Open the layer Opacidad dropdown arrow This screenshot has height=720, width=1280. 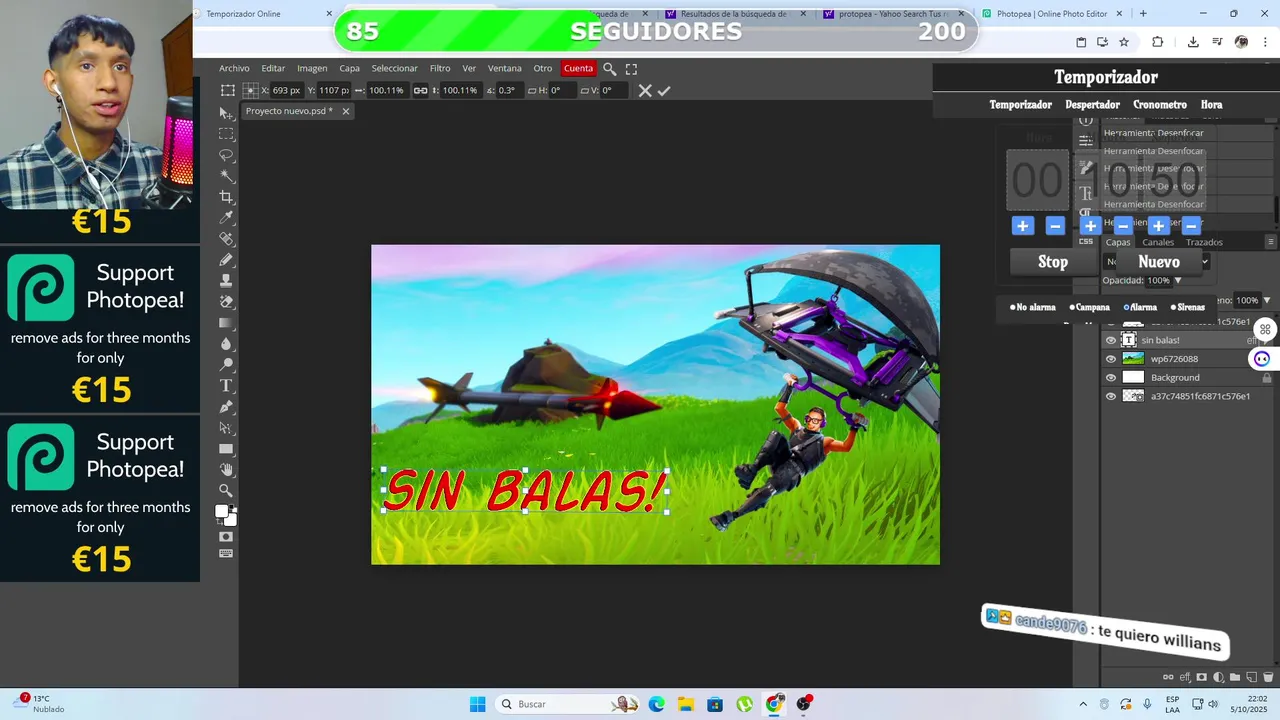(x=1178, y=281)
